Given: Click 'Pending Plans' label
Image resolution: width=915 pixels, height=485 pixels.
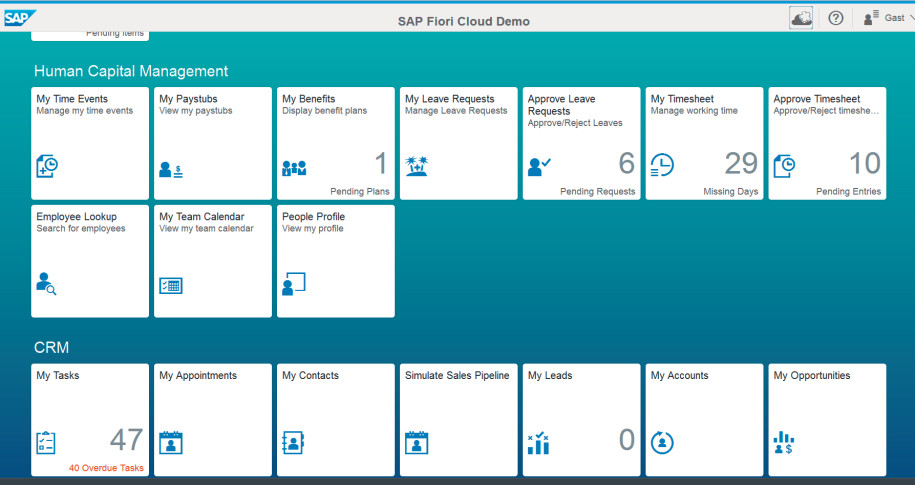Looking at the screenshot, I should [x=359, y=191].
